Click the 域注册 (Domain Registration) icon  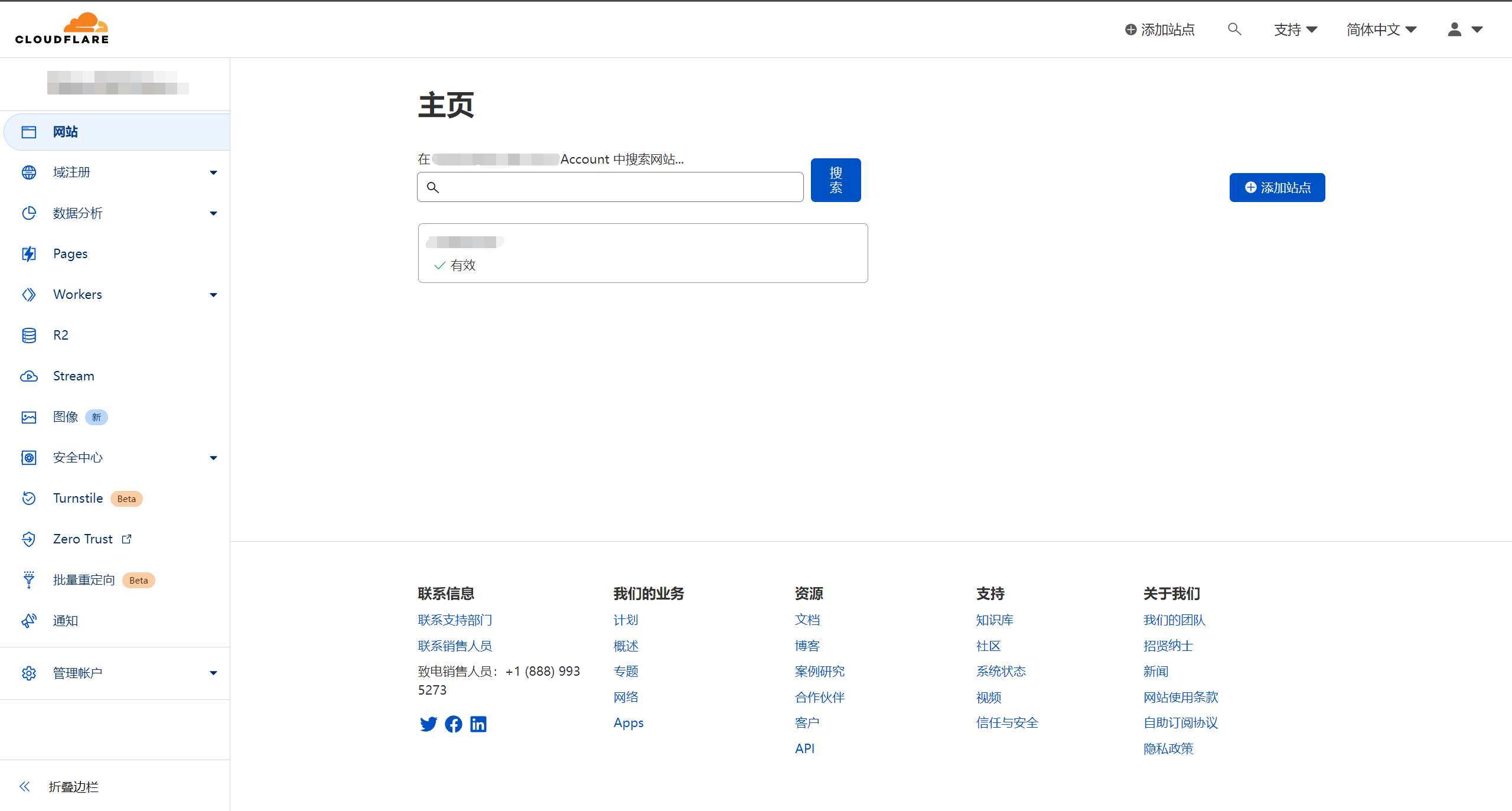coord(29,171)
